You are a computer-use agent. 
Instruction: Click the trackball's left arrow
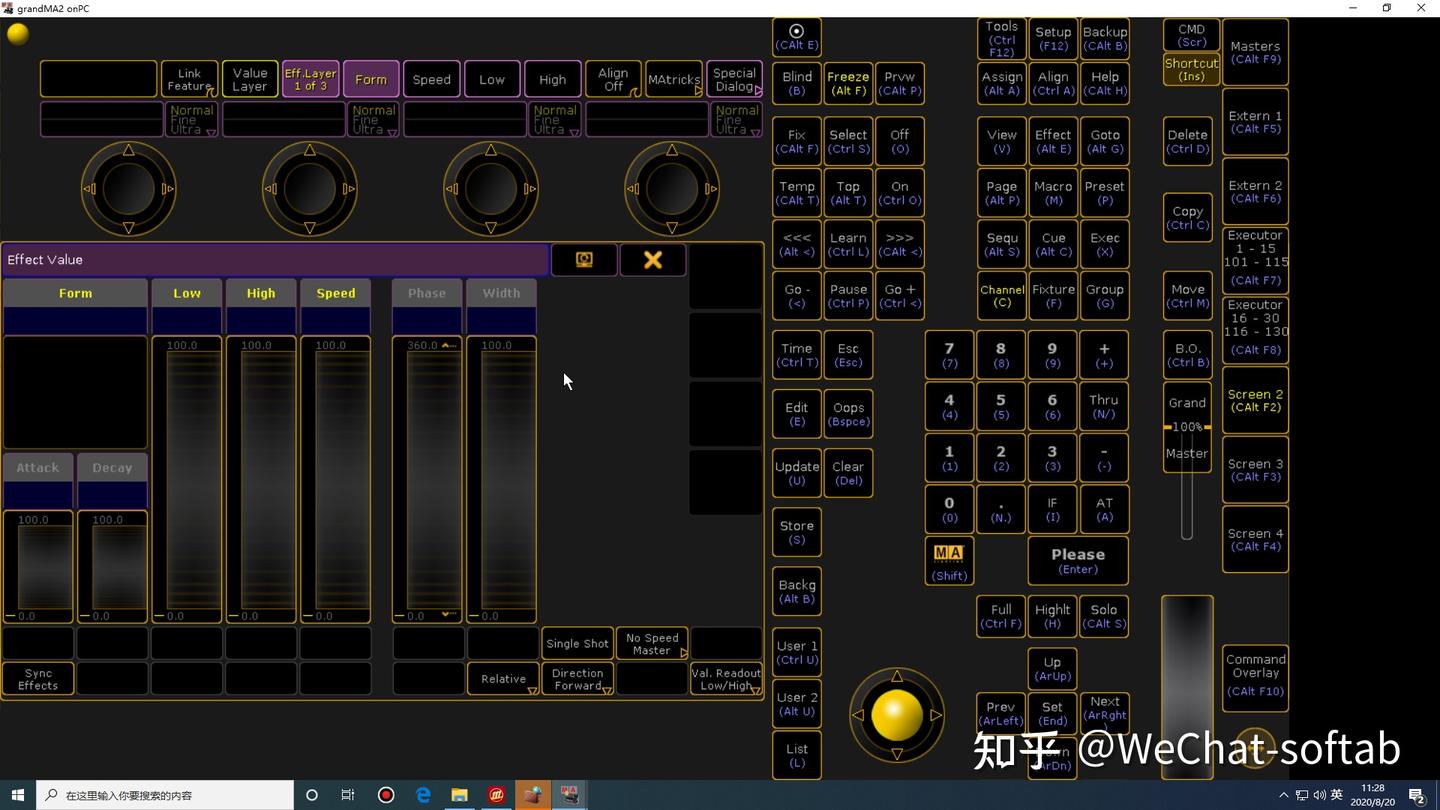pyautogui.click(x=857, y=714)
